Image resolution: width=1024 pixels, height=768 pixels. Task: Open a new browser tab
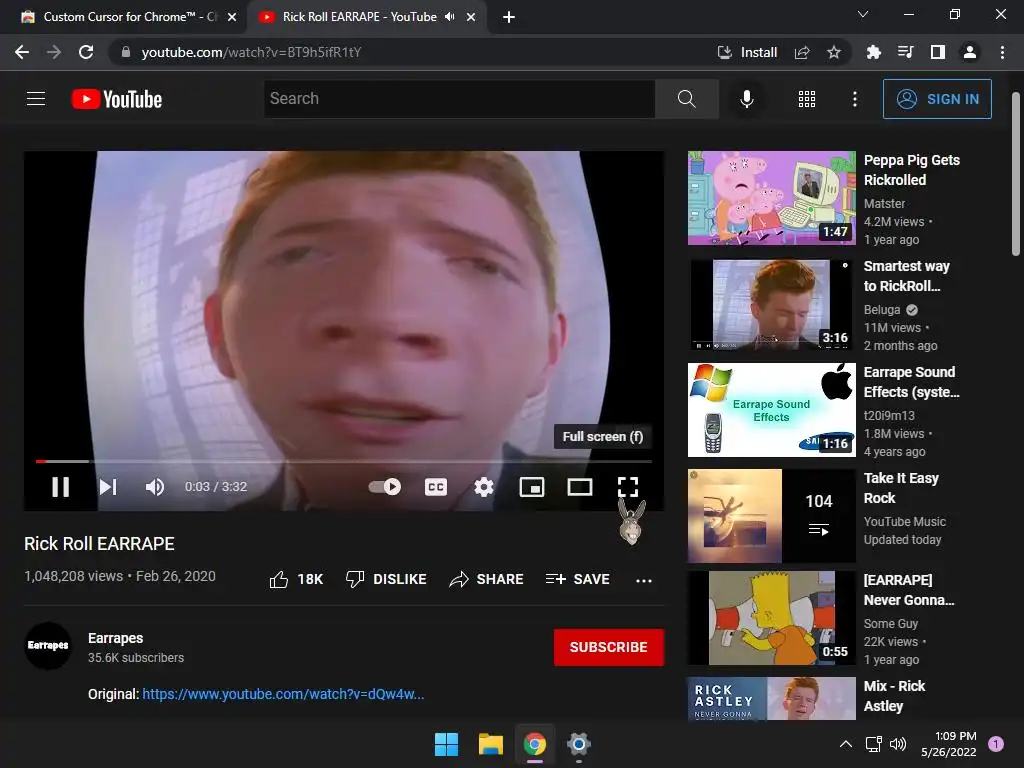coord(509,17)
